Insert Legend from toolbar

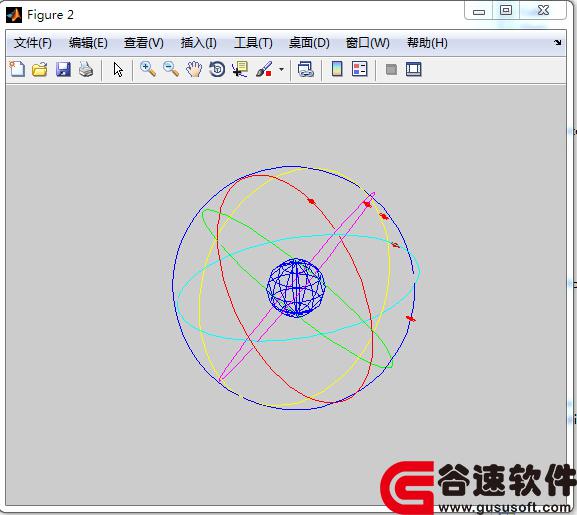pos(360,69)
